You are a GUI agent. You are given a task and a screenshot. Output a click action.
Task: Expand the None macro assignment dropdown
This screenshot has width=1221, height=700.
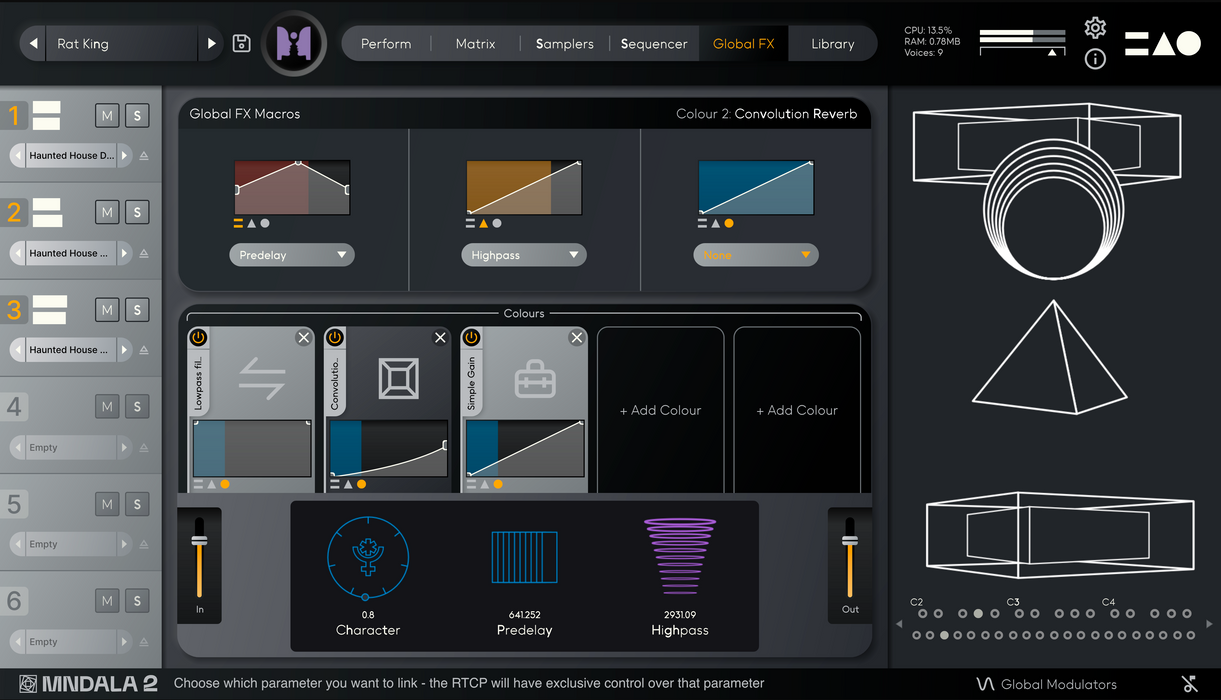[755, 255]
